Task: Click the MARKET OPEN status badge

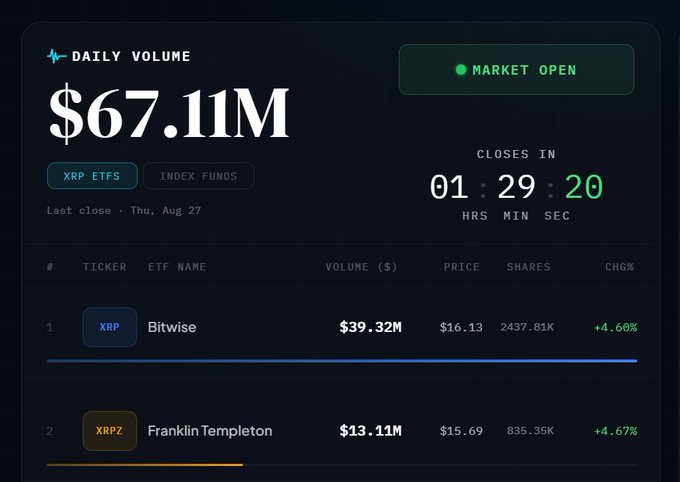Action: click(516, 69)
